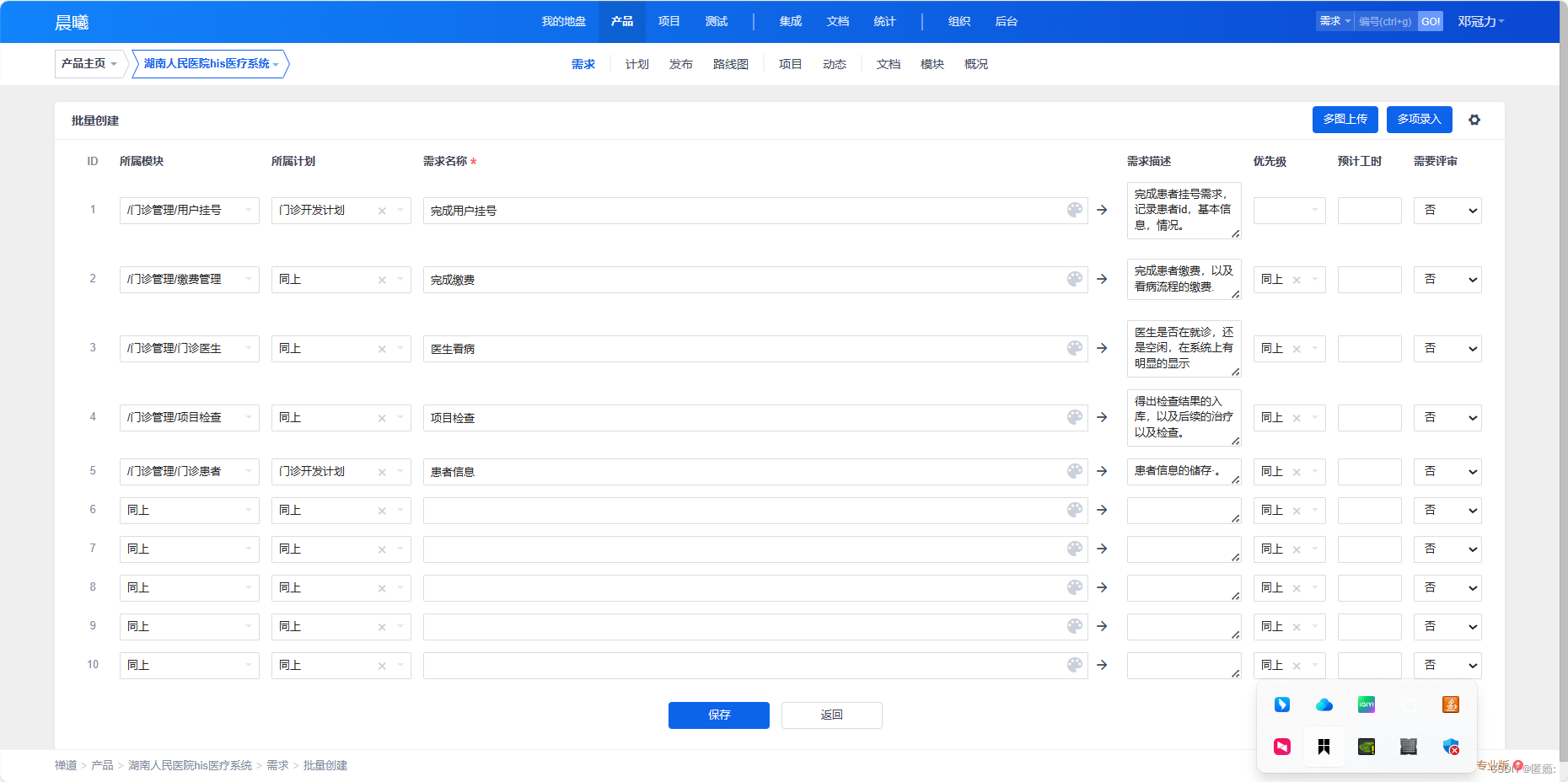Click arrow icon next to 完成用户挂号
The width and height of the screenshot is (1568, 782).
1102,210
